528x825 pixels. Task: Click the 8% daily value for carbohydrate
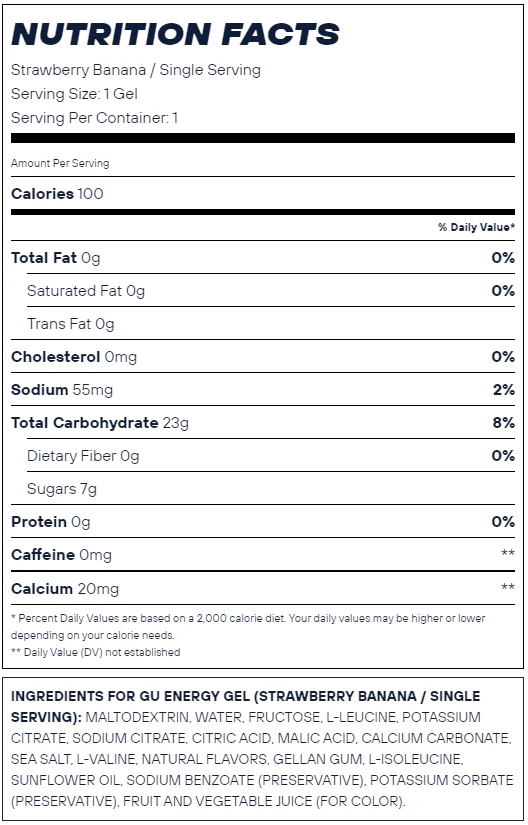(x=503, y=422)
